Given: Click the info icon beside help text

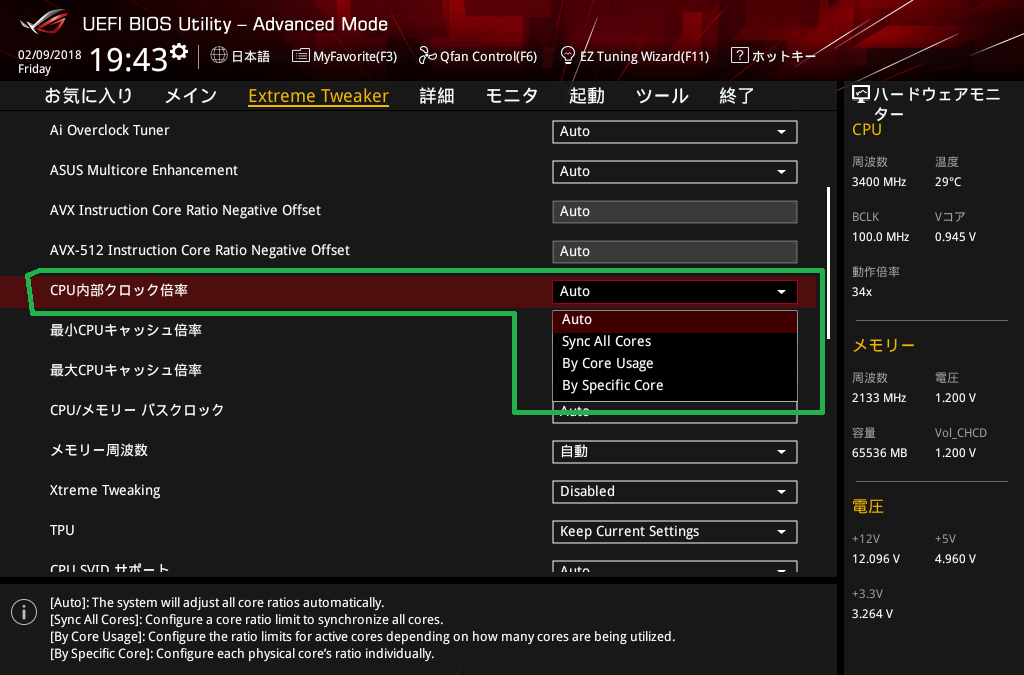Looking at the screenshot, I should click(24, 612).
